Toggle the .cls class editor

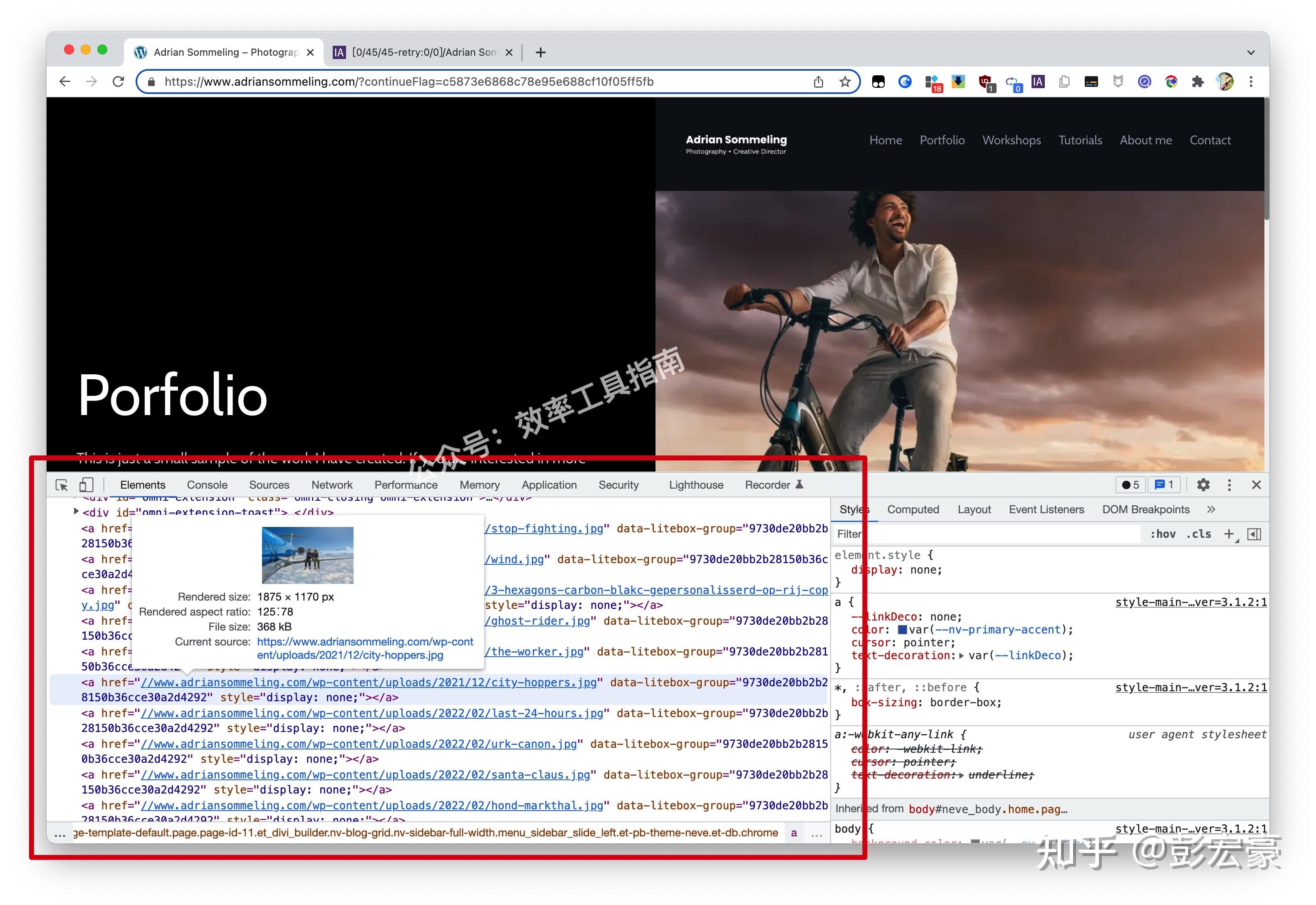pos(1198,534)
